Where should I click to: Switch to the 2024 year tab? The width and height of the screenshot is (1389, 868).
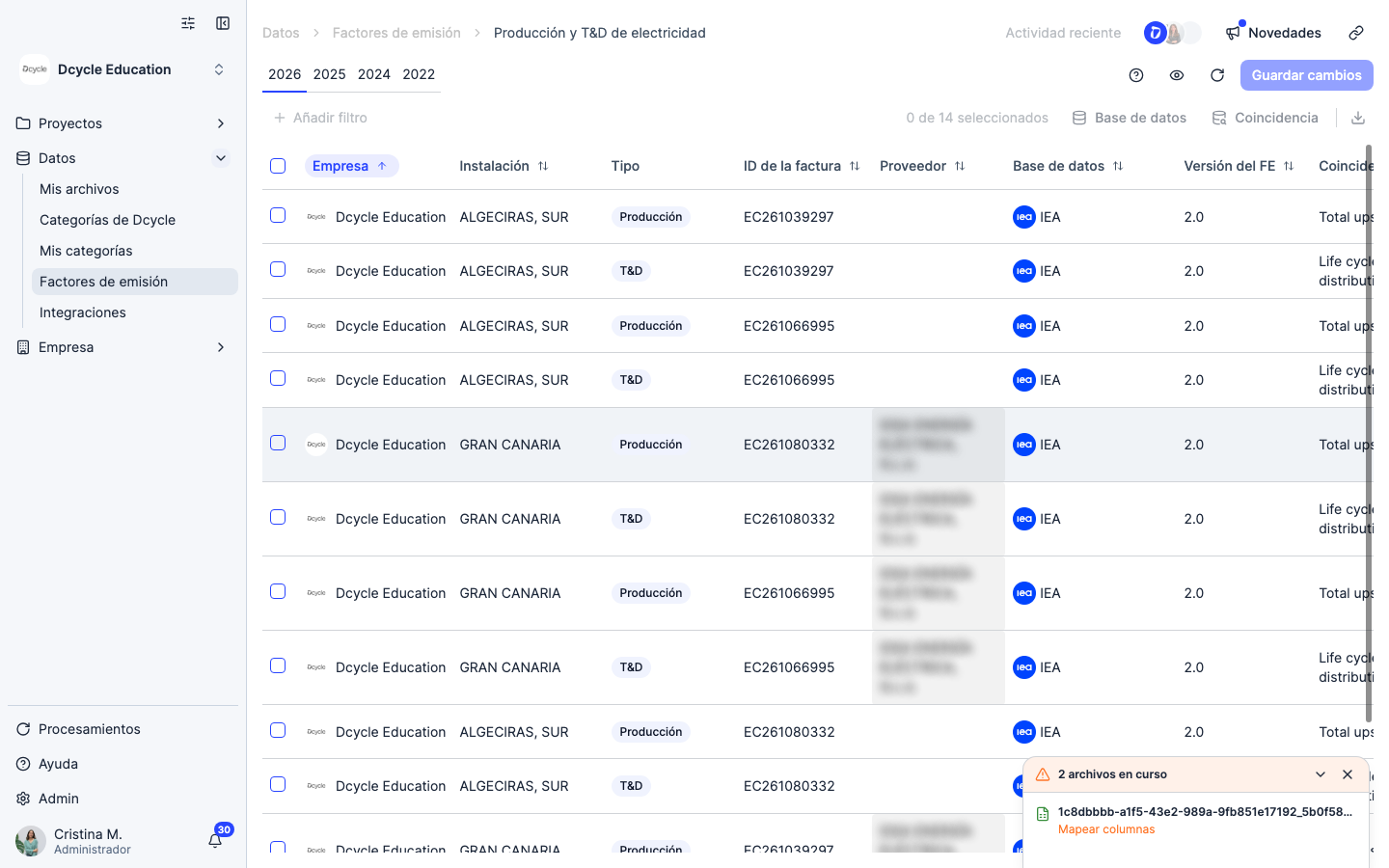tap(374, 74)
